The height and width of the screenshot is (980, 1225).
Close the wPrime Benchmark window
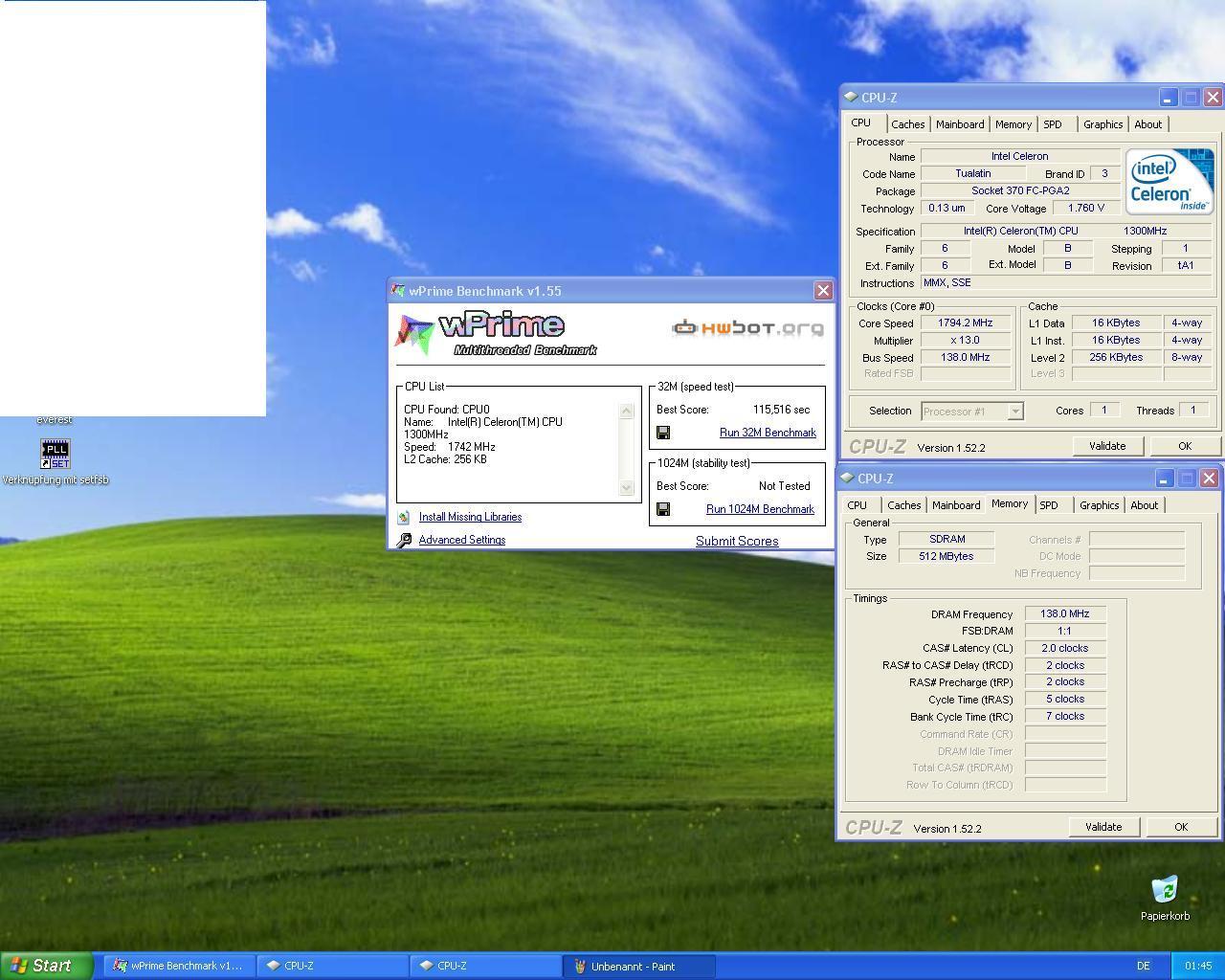(823, 290)
